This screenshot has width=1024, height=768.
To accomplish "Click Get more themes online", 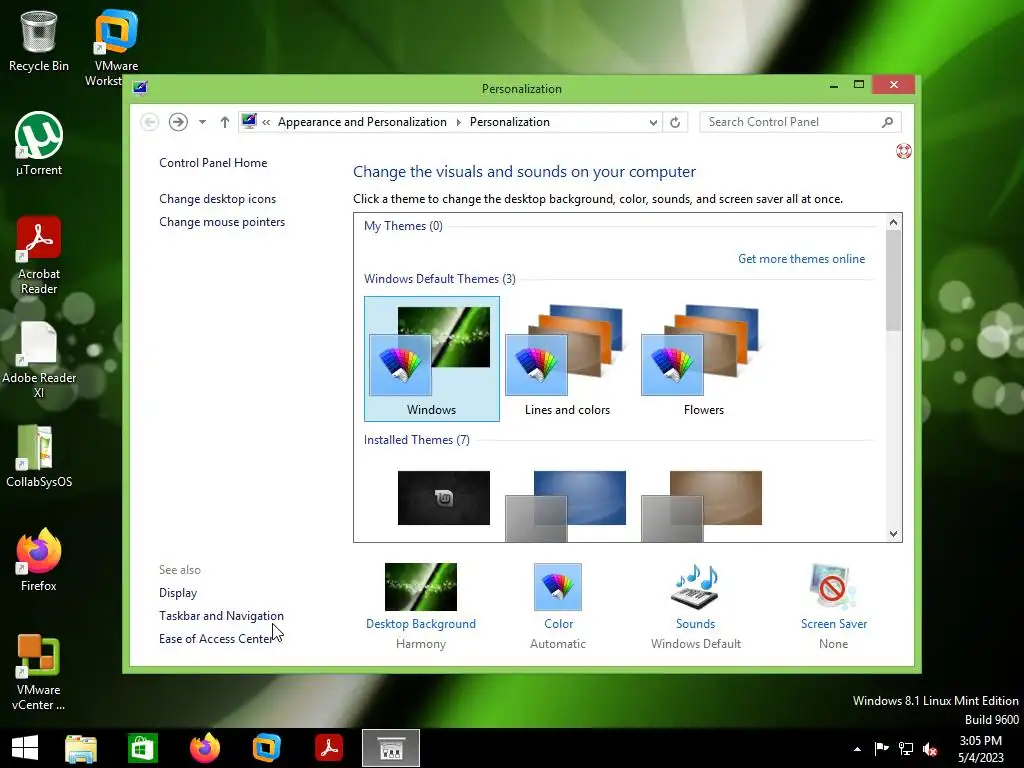I will [x=801, y=259].
